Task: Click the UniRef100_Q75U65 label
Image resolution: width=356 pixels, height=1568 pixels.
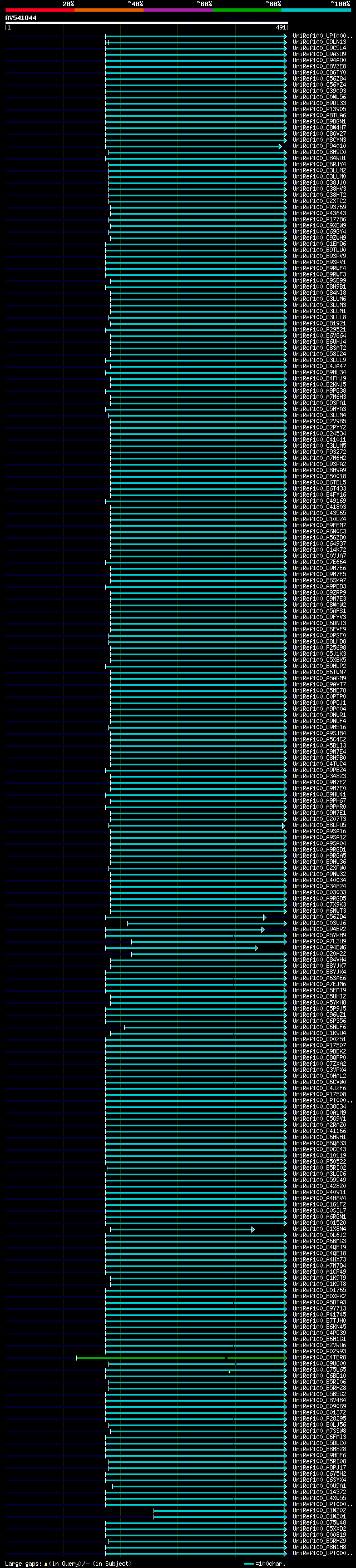Action: [319, 1369]
